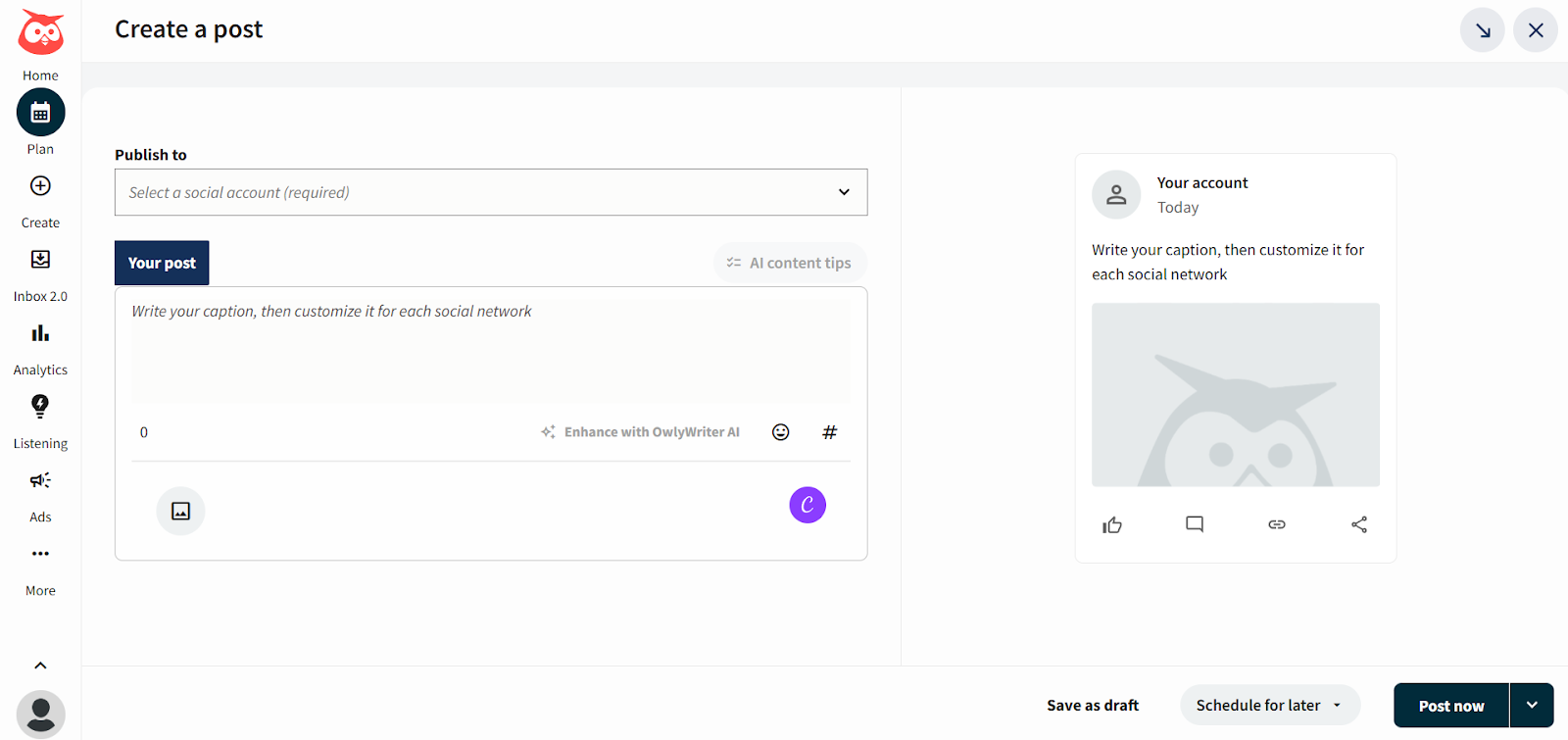Image resolution: width=1568 pixels, height=740 pixels.
Task: Open the Create plus icon
Action: 40,186
